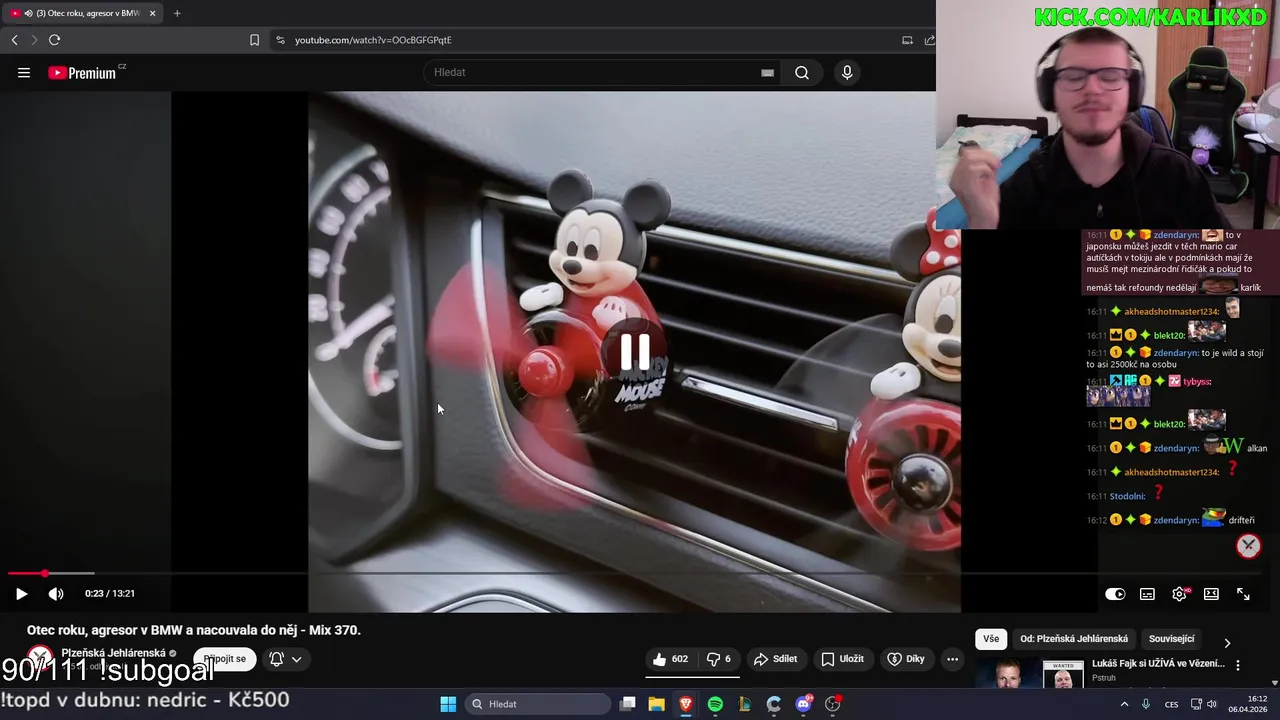Open the Windows Start menu
The image size is (1280, 720).
(x=448, y=704)
